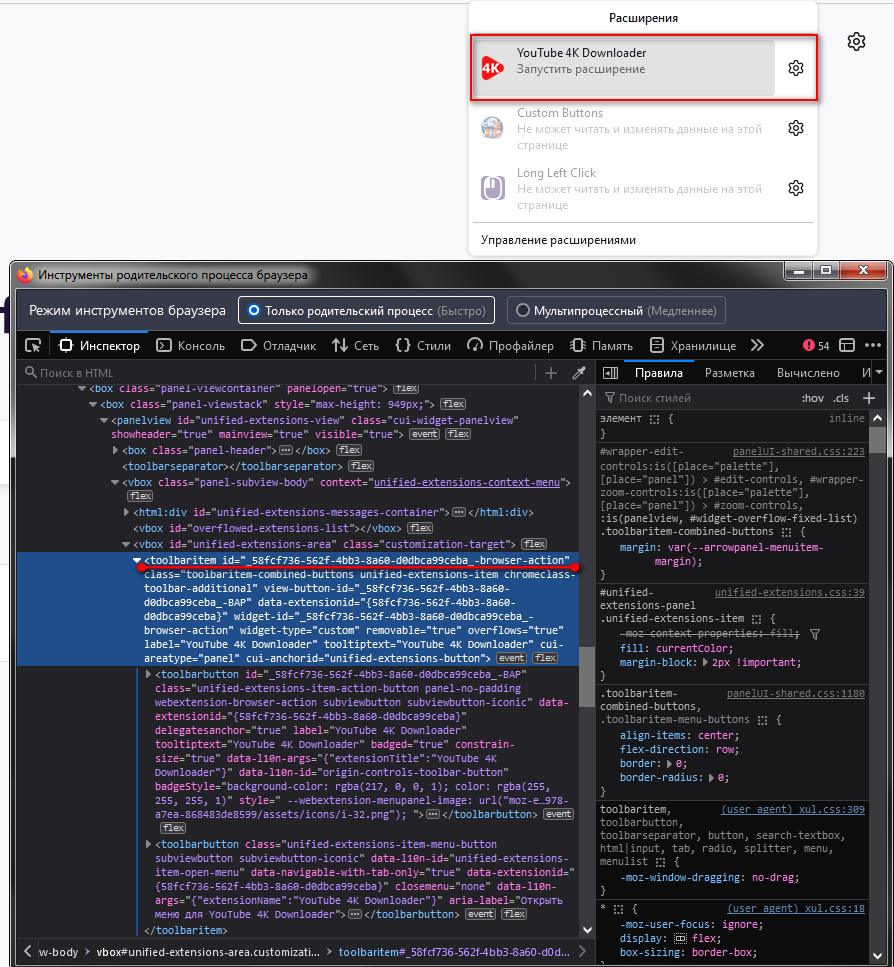The height and width of the screenshot is (967, 894).
Task: Open the Стили editor tab
Action: [x=423, y=345]
